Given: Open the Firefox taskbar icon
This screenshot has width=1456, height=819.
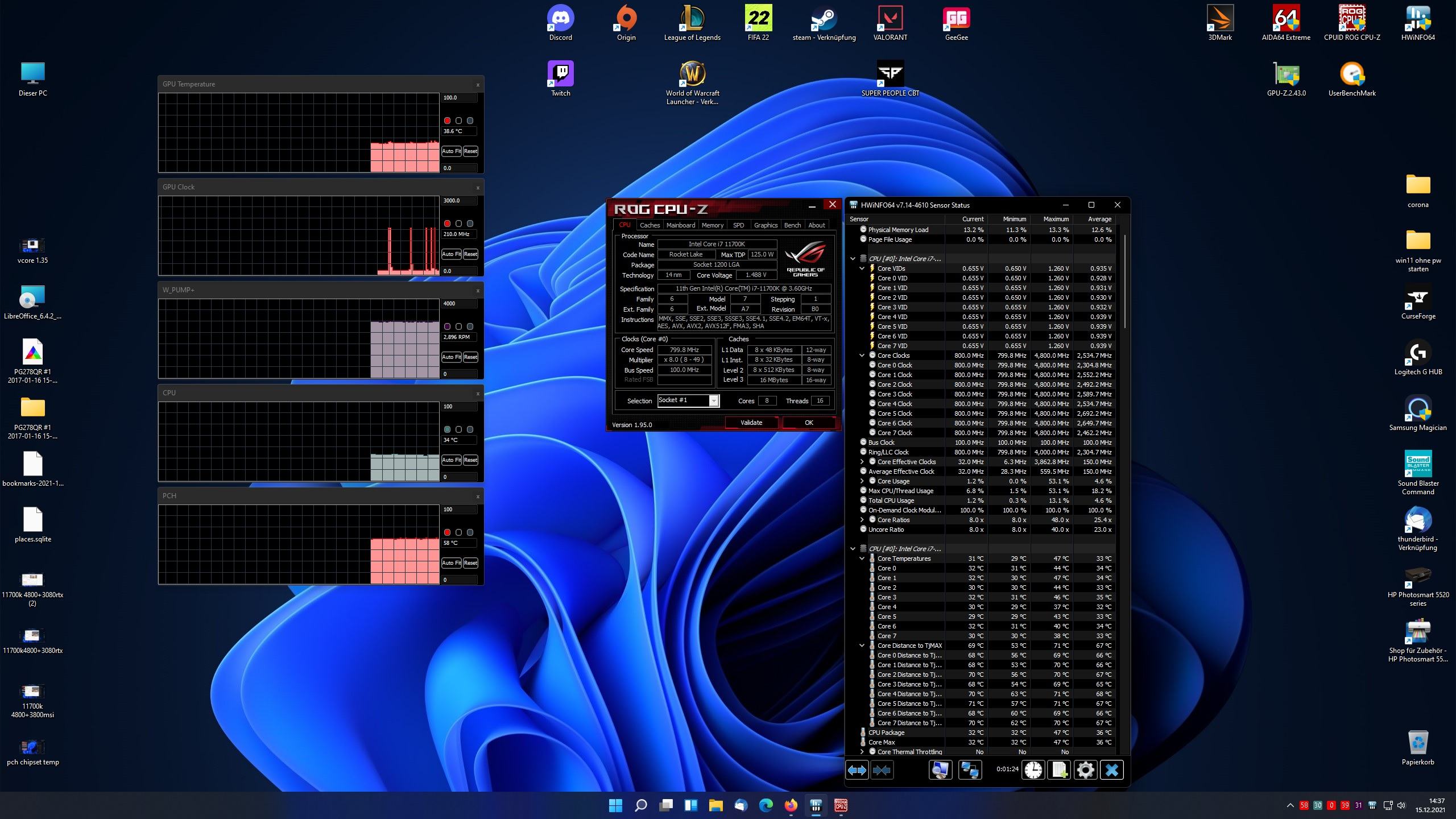Looking at the screenshot, I should 791,805.
